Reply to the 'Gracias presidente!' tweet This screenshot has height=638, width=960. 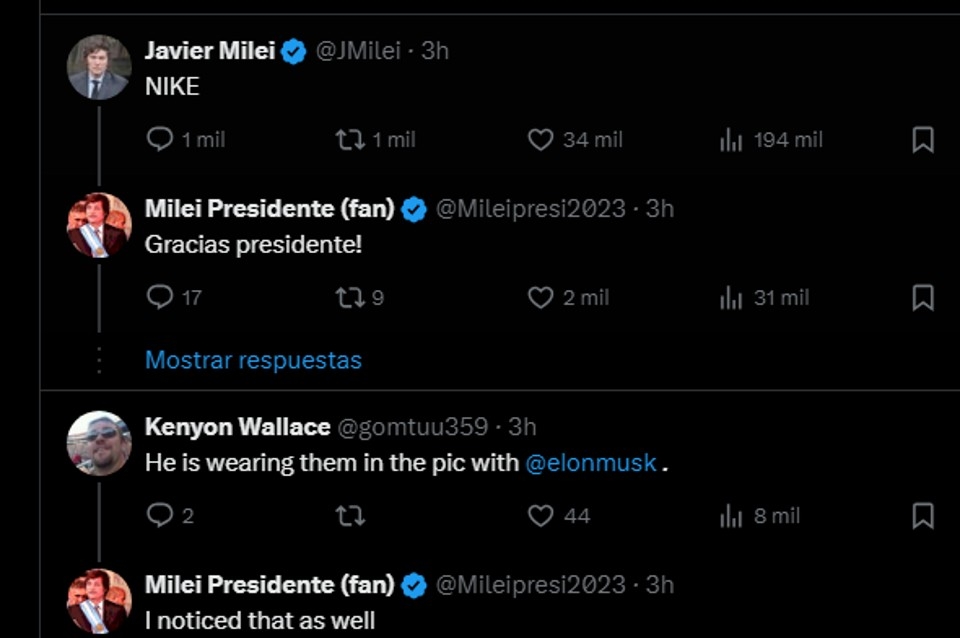[x=160, y=297]
